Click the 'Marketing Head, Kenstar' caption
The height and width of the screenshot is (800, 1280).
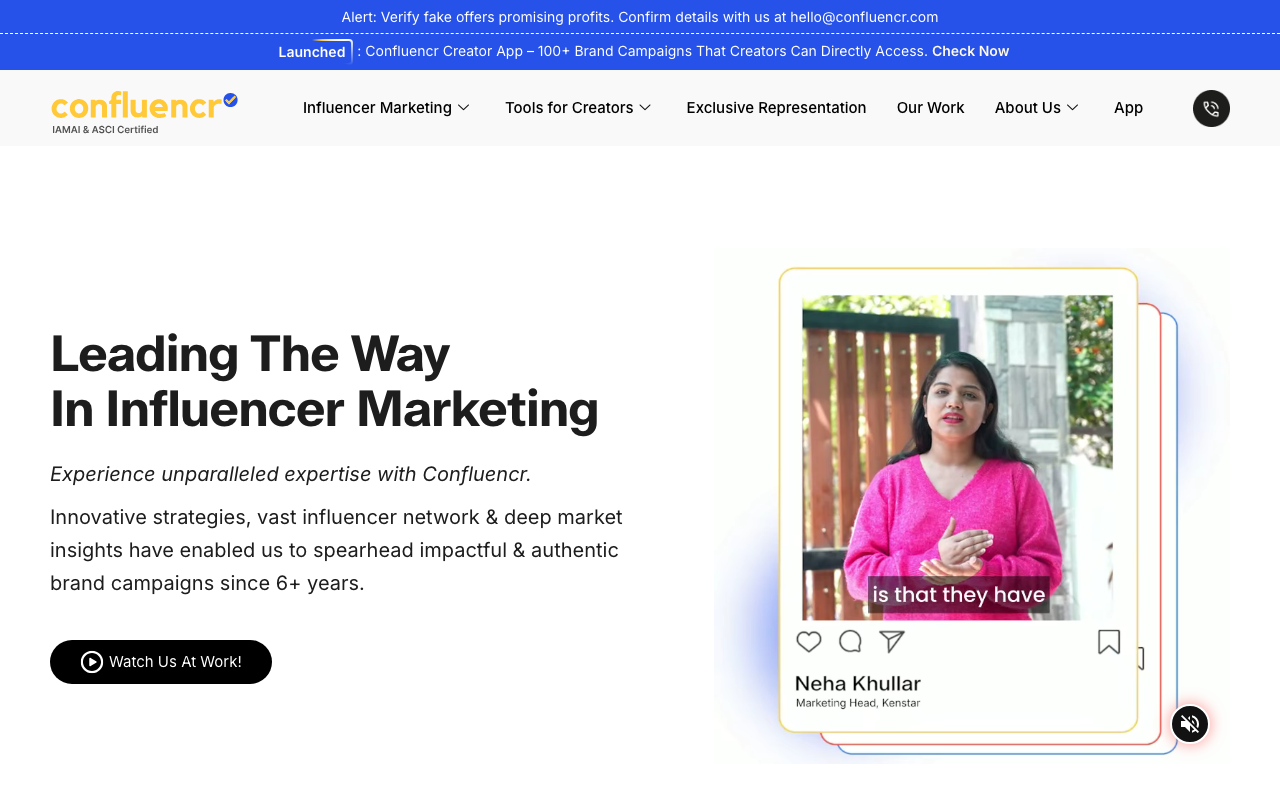tap(858, 703)
